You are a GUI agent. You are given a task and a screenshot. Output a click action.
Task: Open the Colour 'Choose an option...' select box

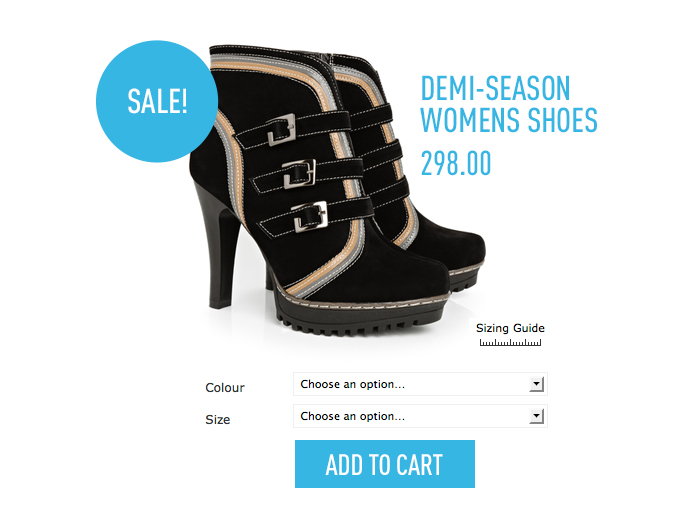point(420,384)
